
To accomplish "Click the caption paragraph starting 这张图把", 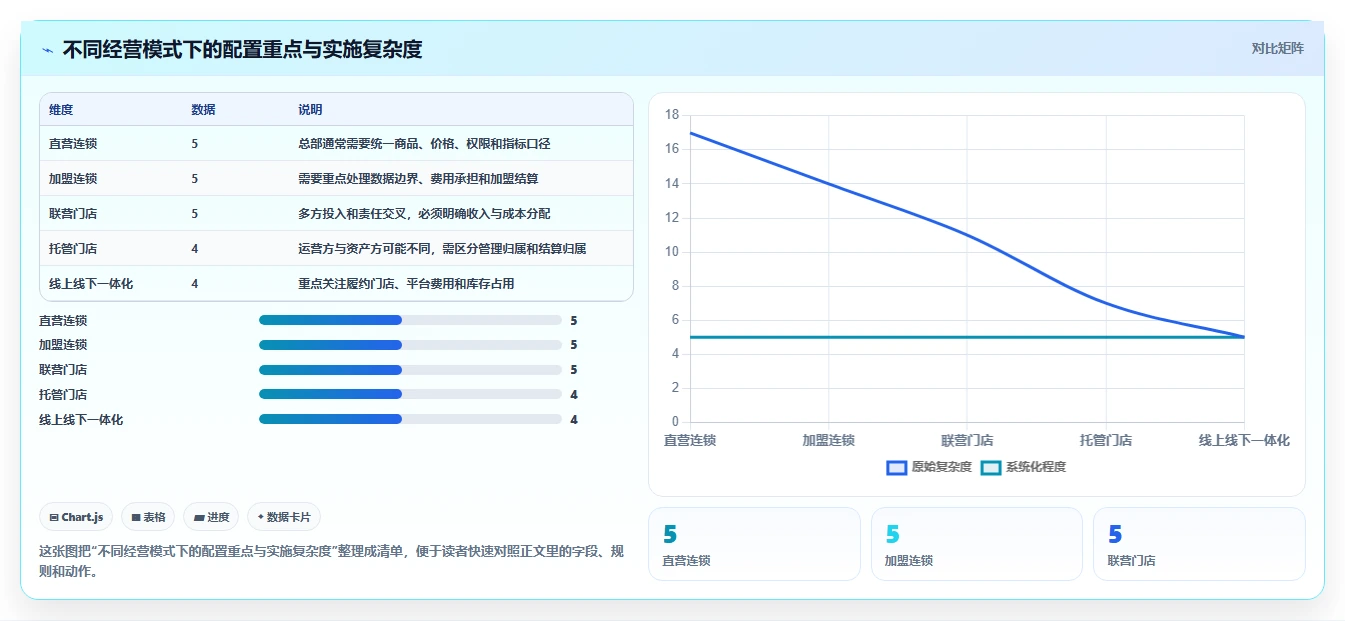I will coord(331,561).
